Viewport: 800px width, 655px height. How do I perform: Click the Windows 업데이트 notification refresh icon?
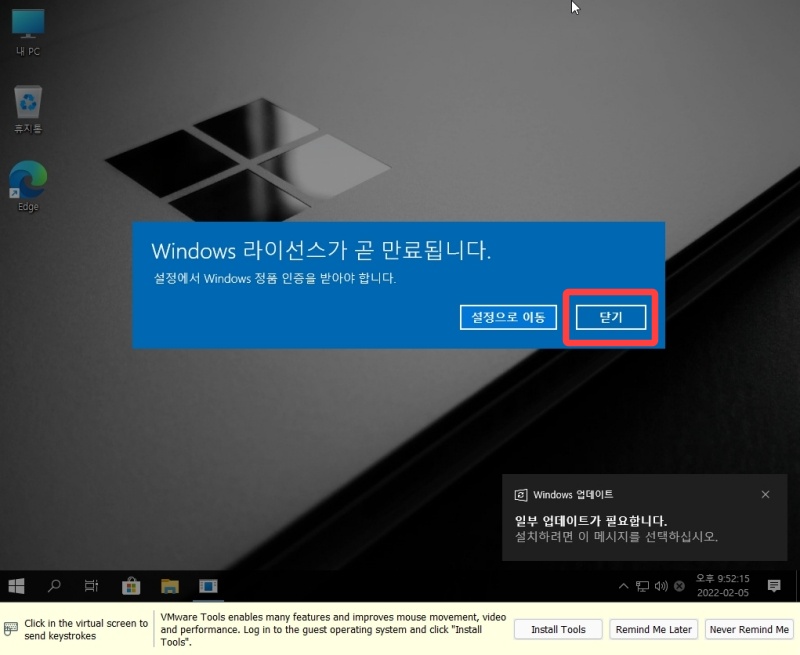coord(521,495)
